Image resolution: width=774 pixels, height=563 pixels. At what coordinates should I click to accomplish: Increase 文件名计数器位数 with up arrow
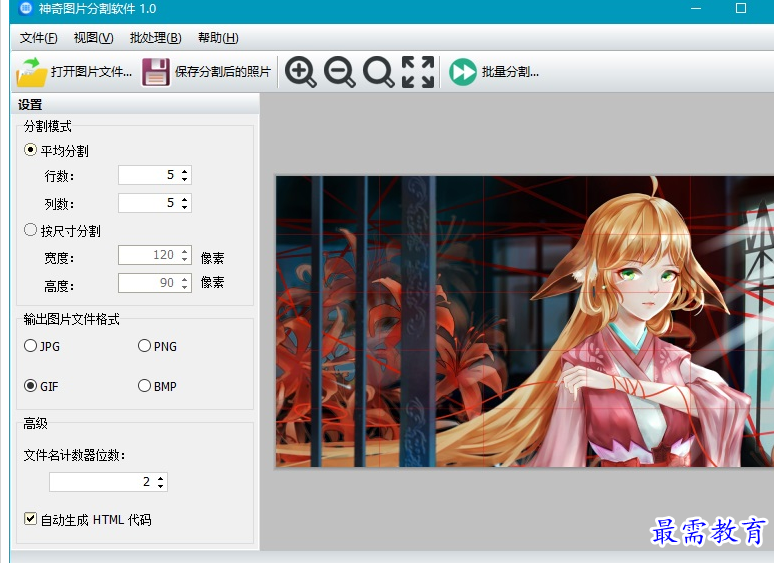pyautogui.click(x=160, y=478)
